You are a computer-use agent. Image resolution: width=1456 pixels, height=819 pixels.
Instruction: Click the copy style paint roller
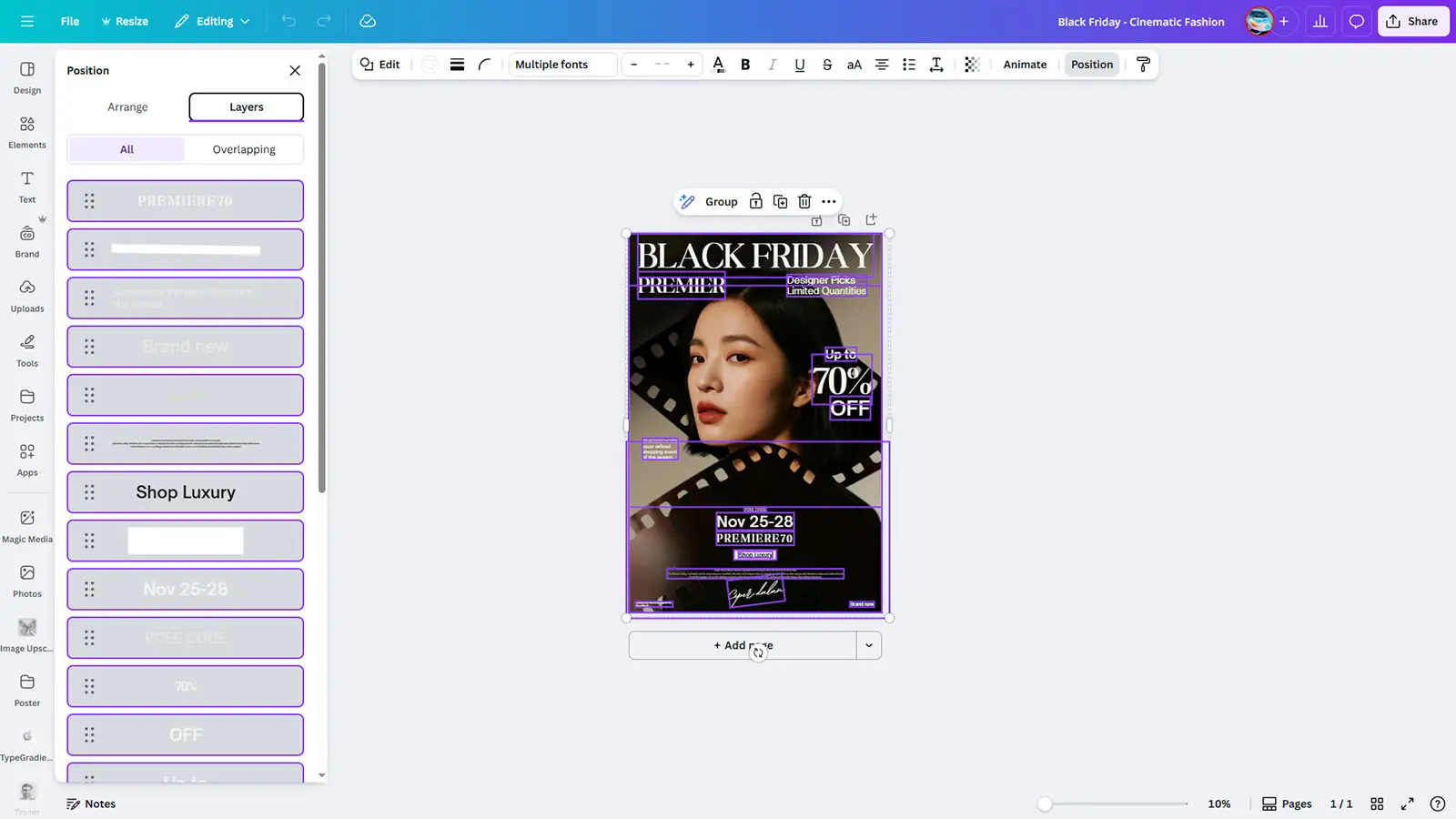pos(1143,65)
